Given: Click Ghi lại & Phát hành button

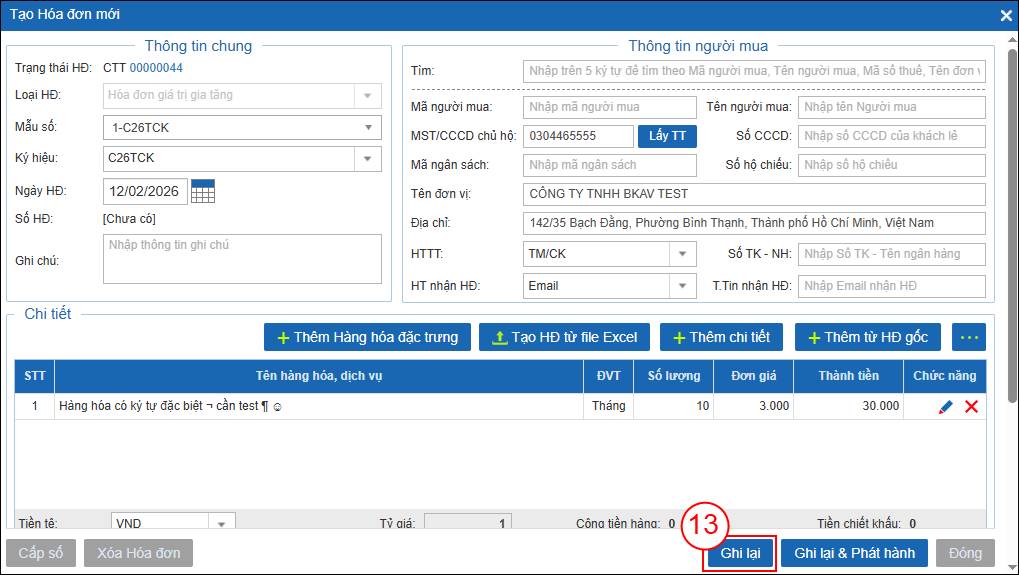Looking at the screenshot, I should pyautogui.click(x=854, y=553).
